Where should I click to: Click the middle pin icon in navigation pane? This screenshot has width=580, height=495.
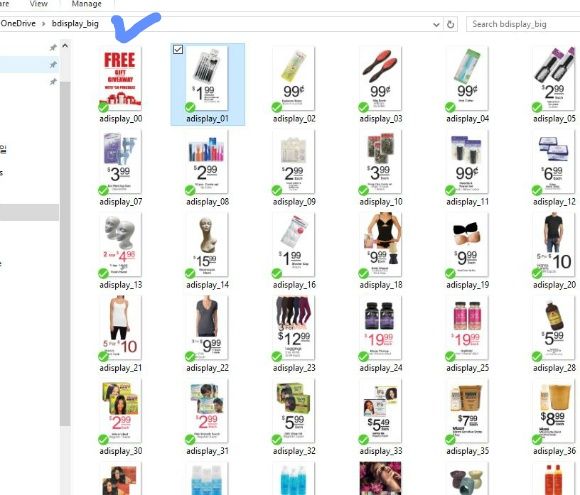(53, 65)
